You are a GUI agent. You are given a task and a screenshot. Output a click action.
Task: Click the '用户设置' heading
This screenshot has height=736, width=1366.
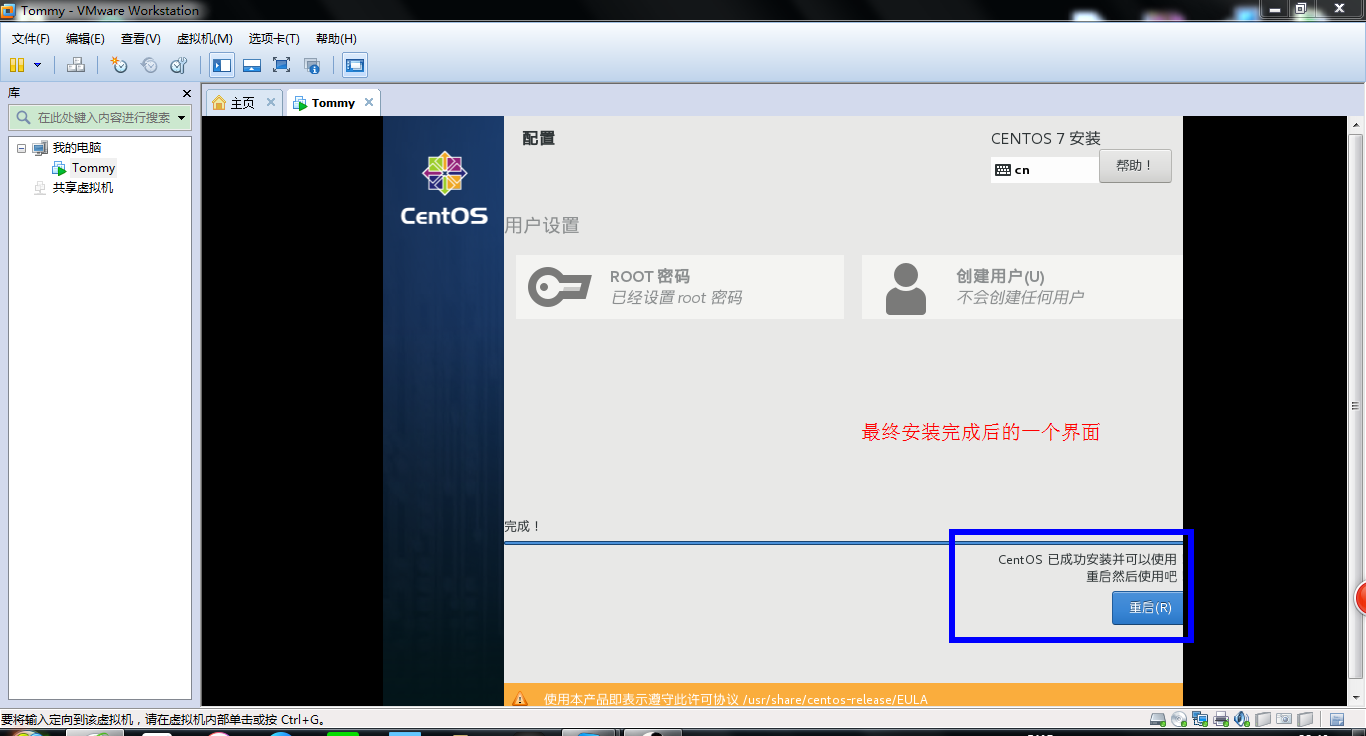tap(542, 225)
